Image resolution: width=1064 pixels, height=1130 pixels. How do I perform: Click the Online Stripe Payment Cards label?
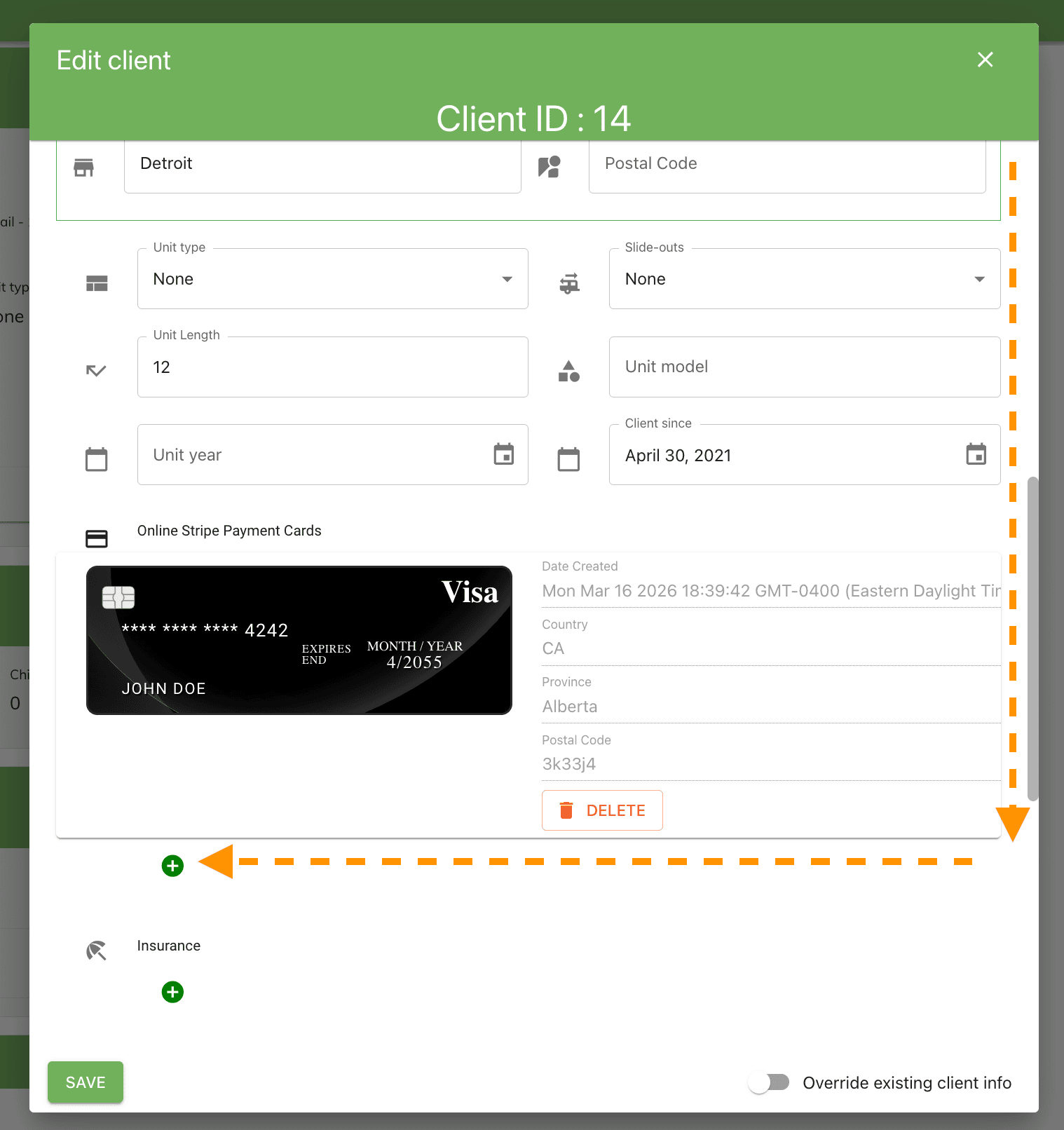tap(229, 531)
